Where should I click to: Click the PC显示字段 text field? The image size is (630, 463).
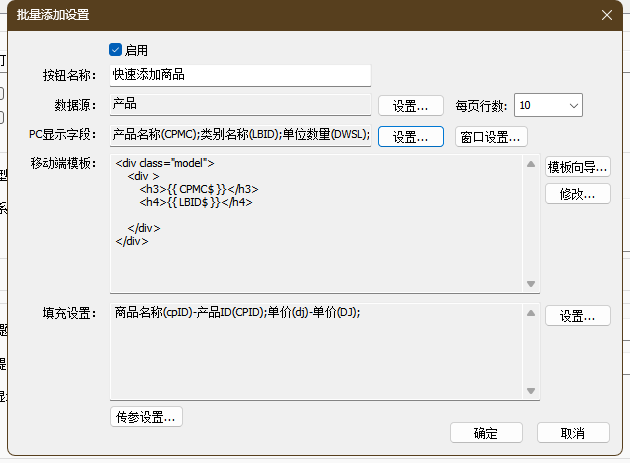click(x=240, y=135)
